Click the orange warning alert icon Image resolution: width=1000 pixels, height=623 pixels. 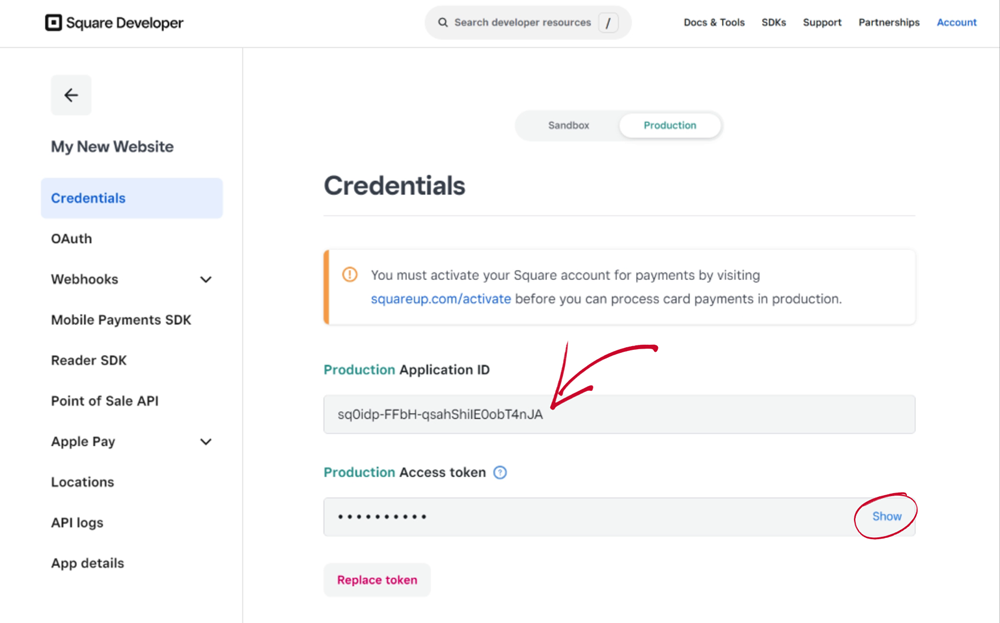(x=350, y=275)
